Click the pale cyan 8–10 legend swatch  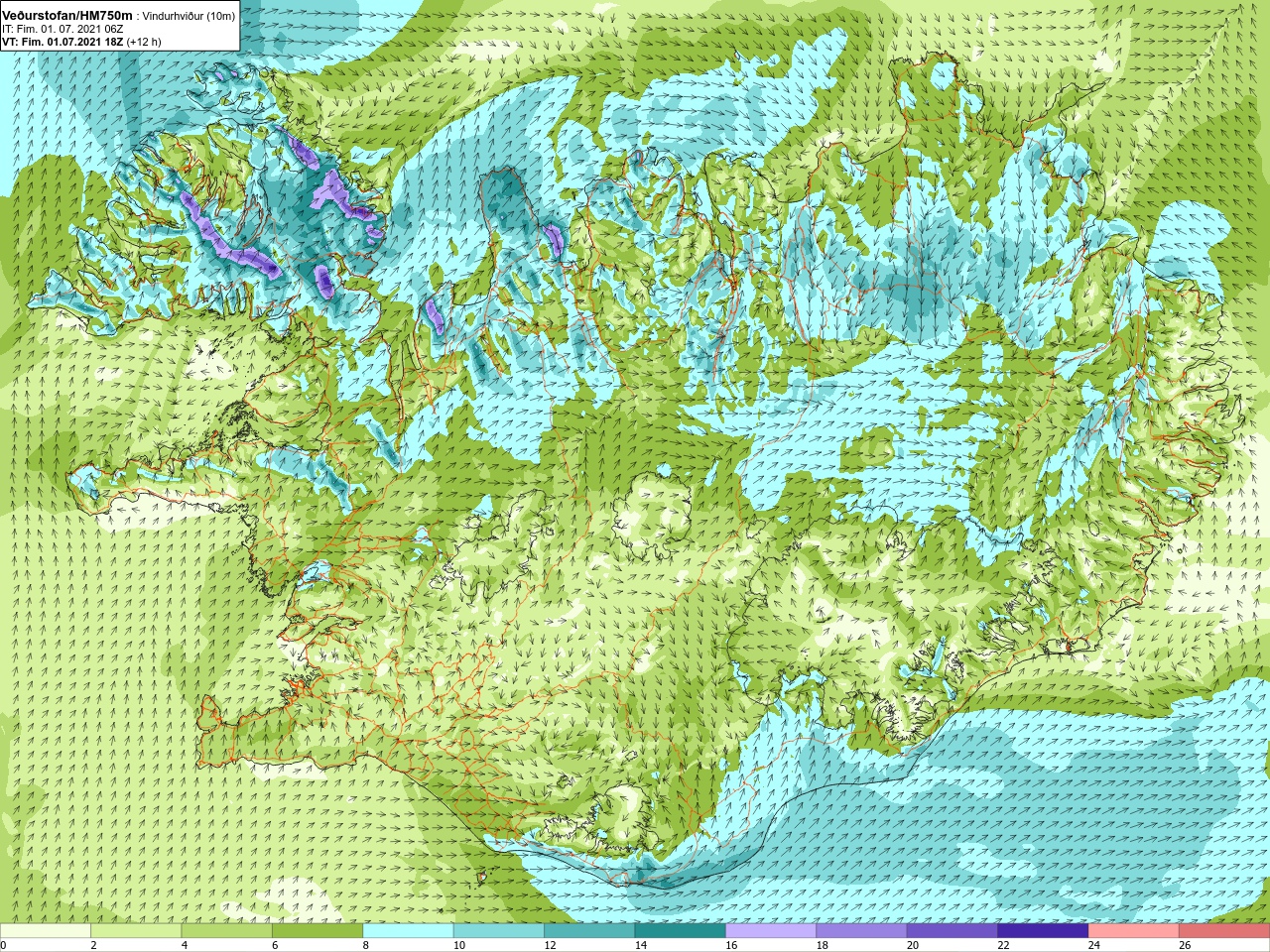409,931
